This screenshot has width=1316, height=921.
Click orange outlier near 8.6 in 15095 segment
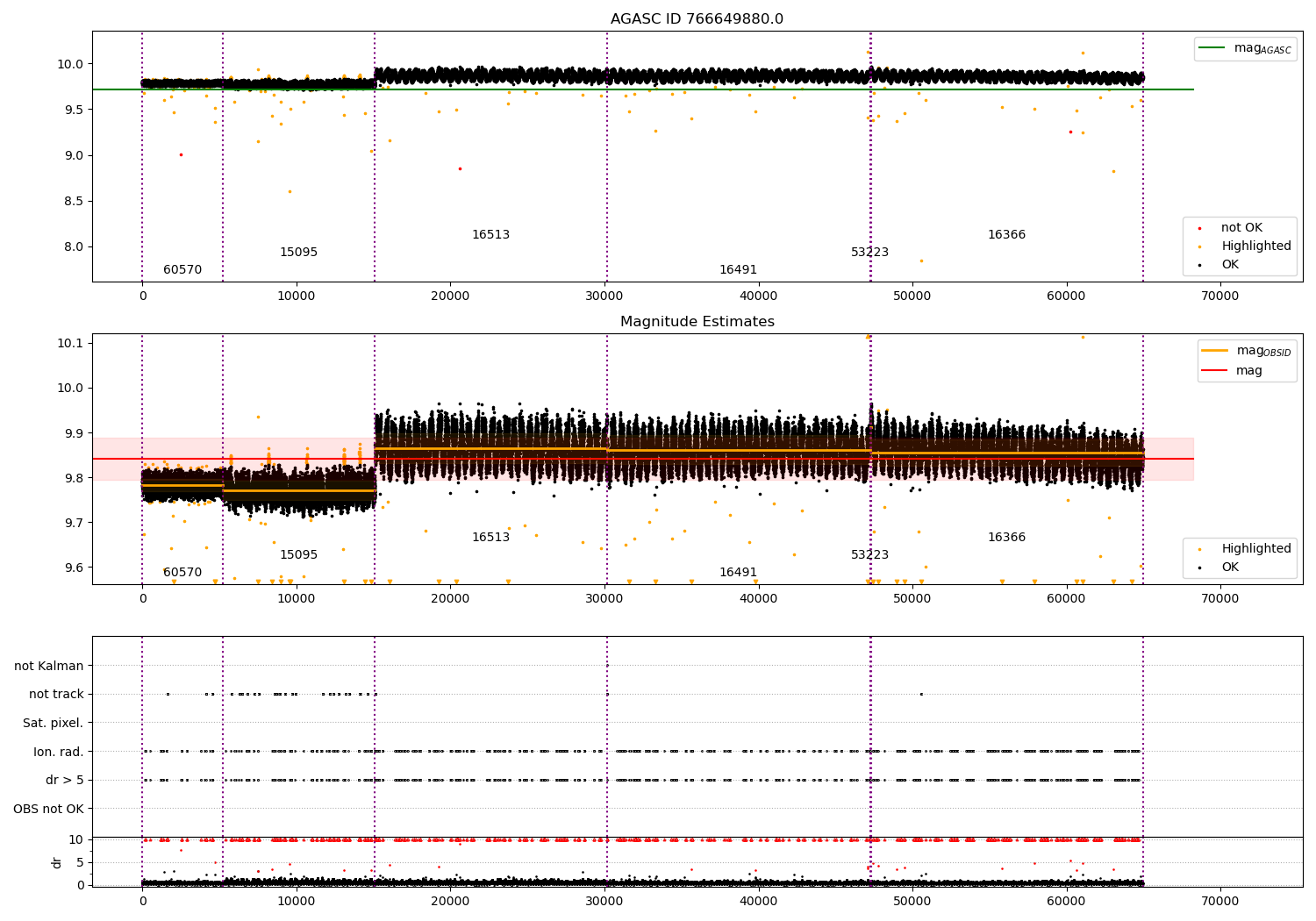point(290,191)
